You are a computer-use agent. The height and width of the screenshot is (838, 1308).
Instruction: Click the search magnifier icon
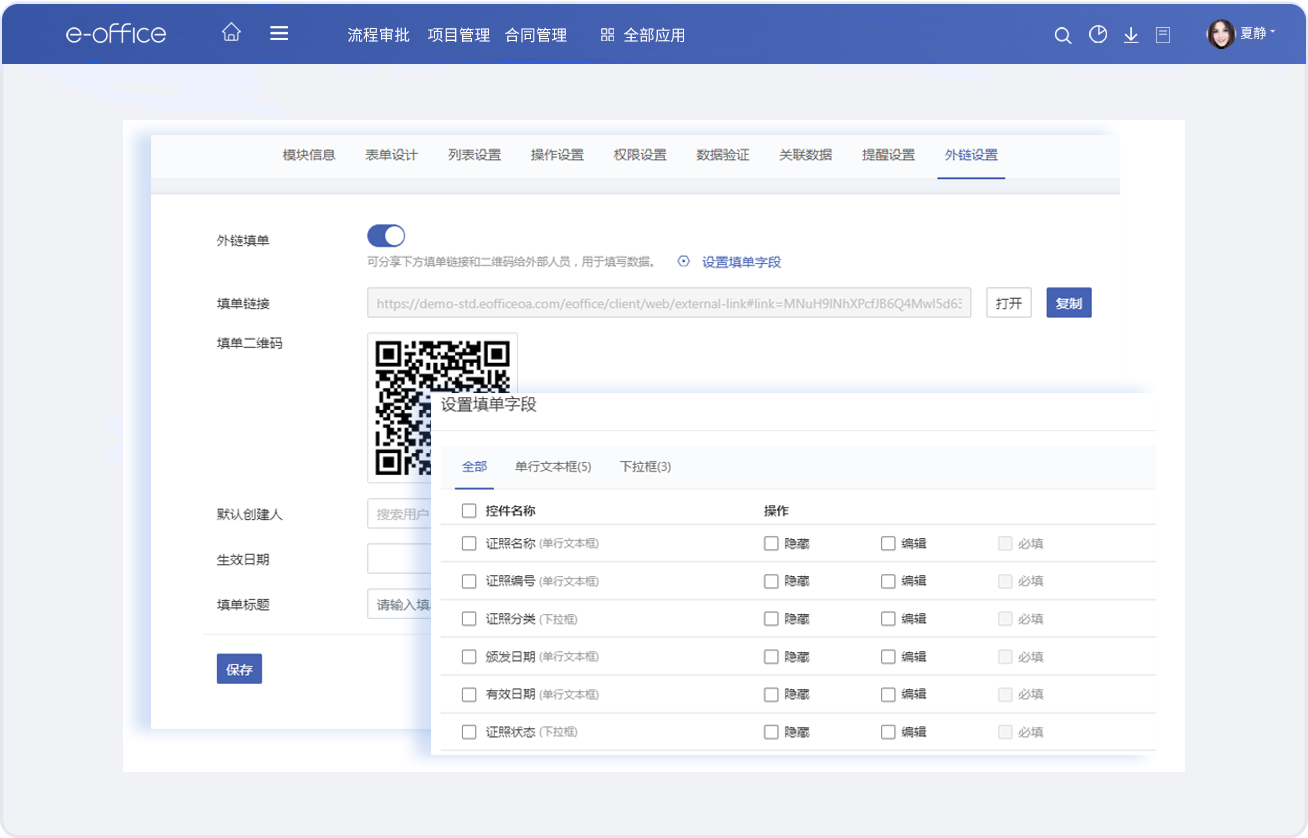coord(1063,35)
